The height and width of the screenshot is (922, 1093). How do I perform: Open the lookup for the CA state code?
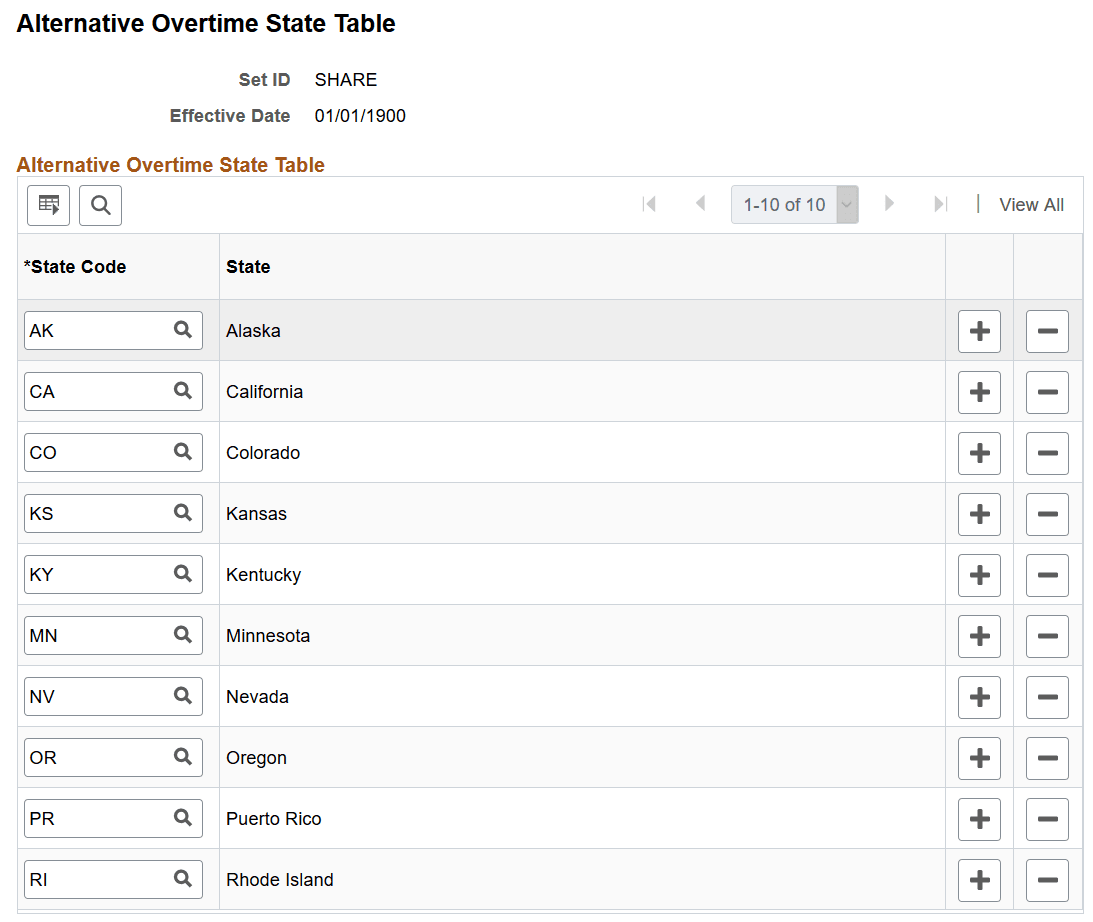[182, 391]
